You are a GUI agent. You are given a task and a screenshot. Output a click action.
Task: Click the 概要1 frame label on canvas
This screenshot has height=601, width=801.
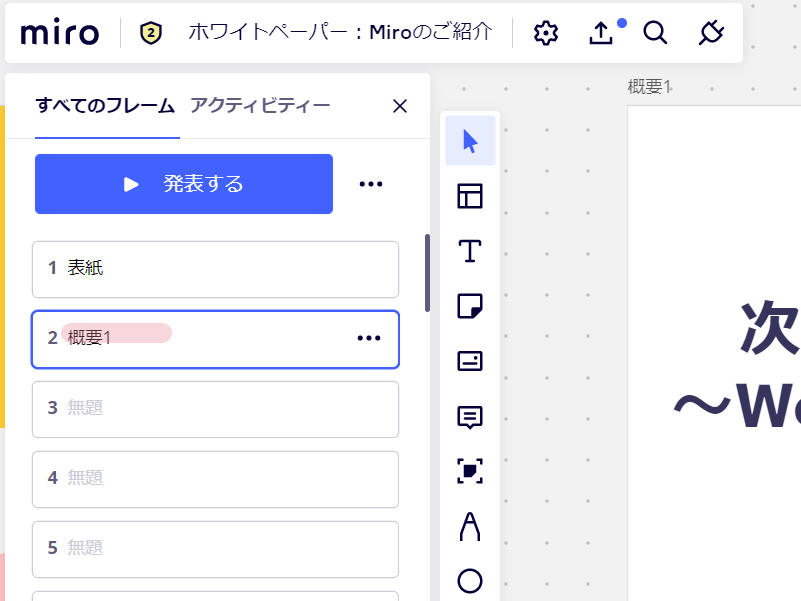(649, 86)
